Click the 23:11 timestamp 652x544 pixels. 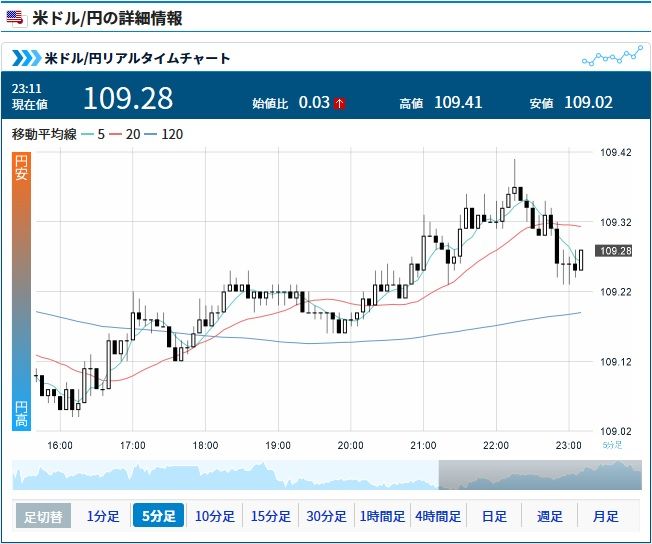pos(27,89)
